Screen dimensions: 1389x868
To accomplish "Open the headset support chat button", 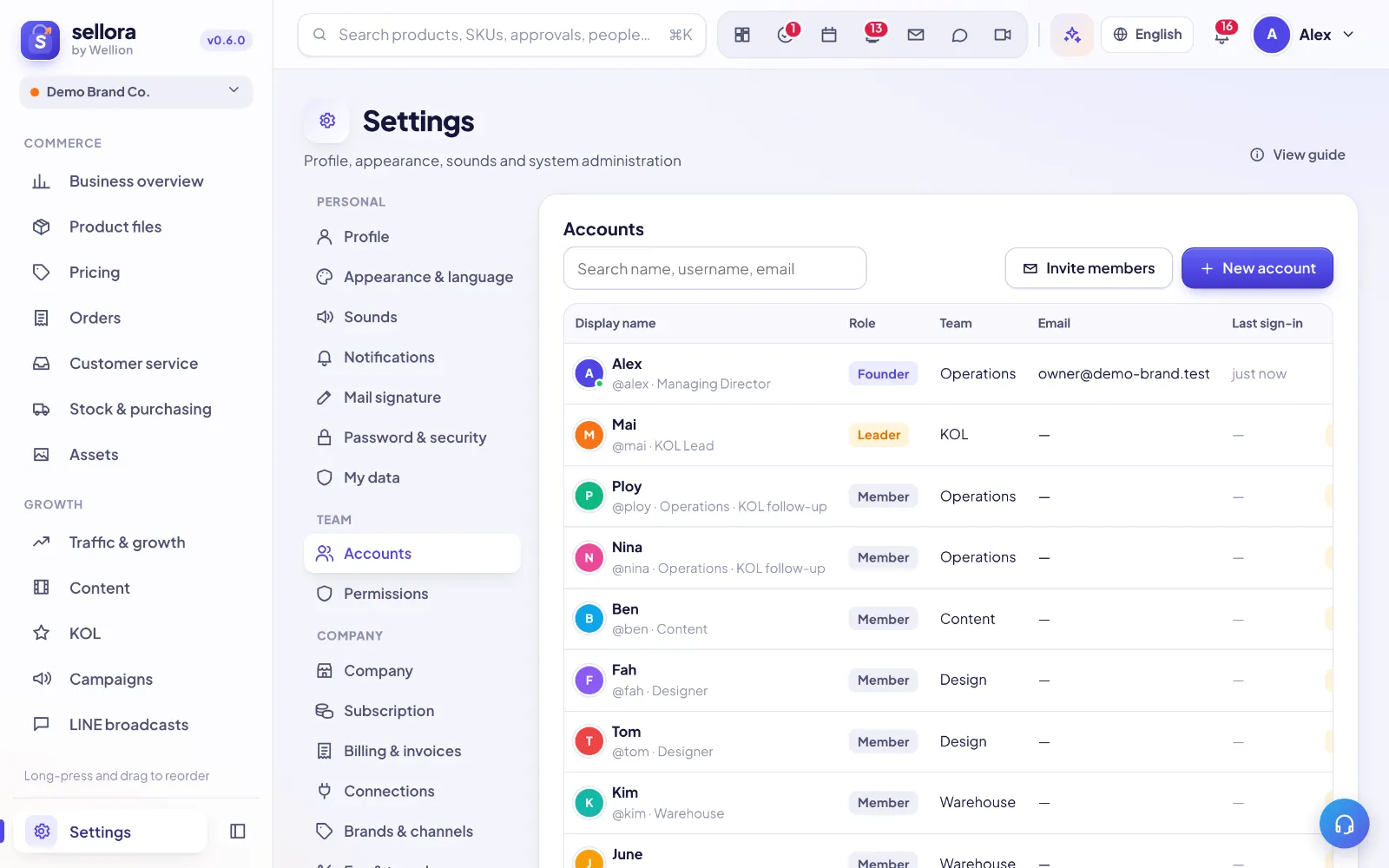I will coord(1344,824).
